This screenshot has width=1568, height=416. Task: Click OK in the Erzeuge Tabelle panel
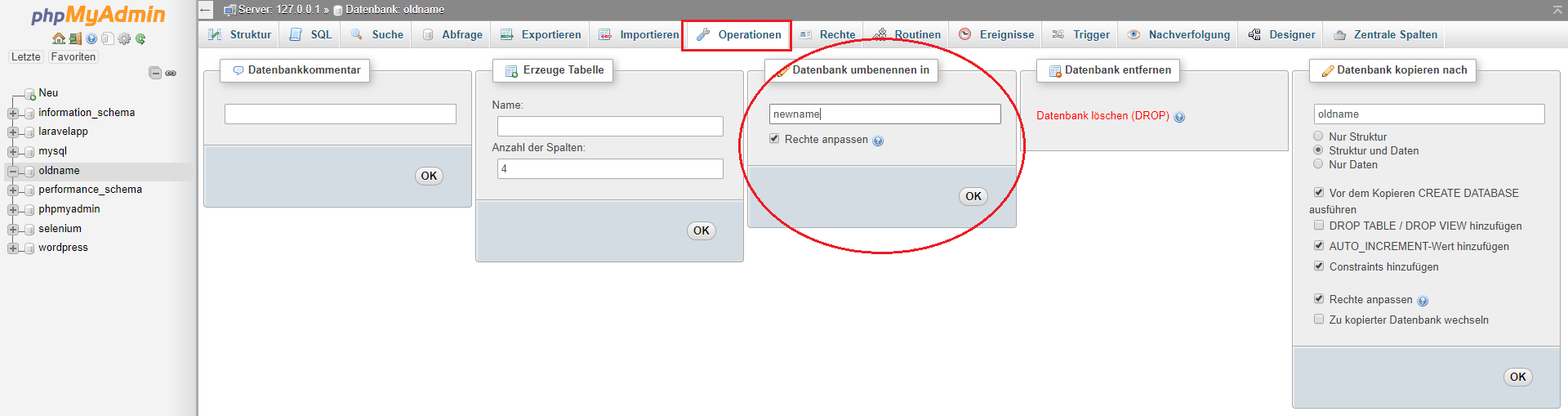pos(702,230)
